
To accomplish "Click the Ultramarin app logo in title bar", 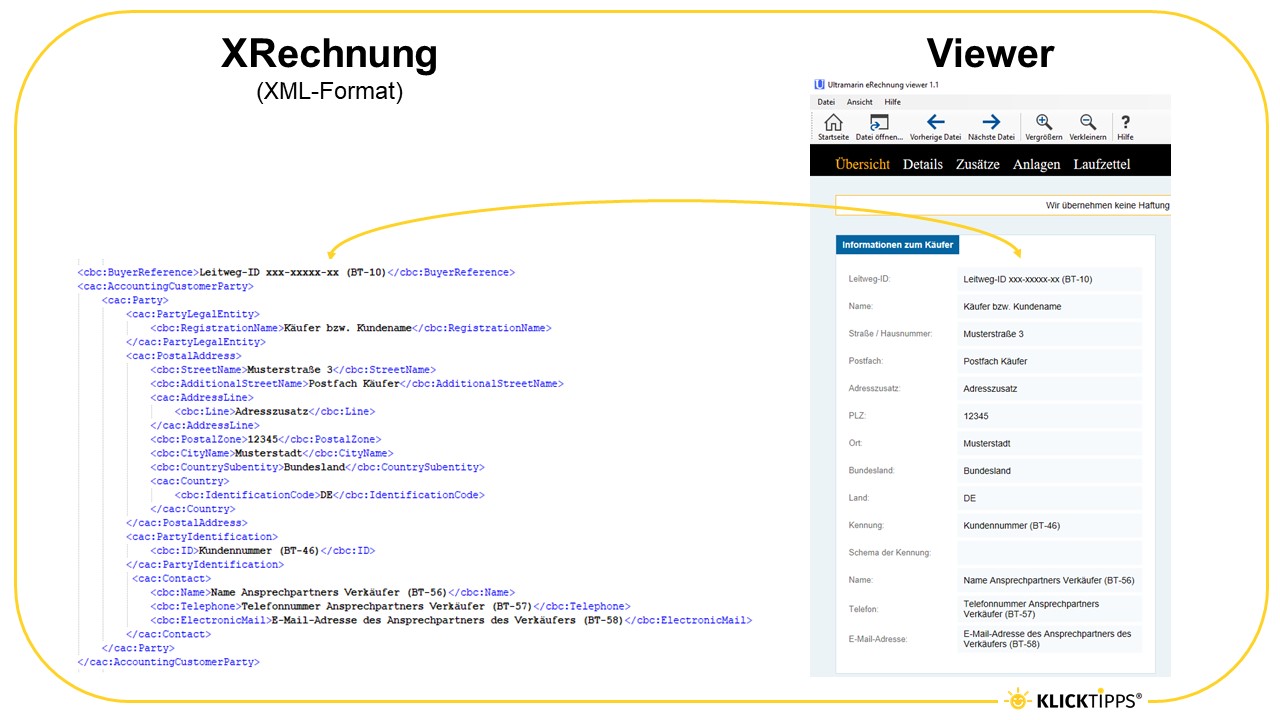I will pos(819,85).
